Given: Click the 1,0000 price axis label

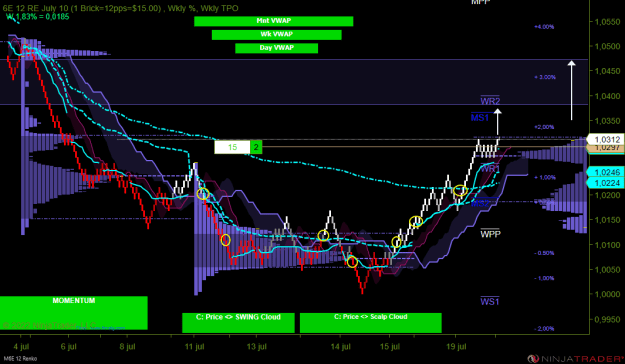Looking at the screenshot, I should pyautogui.click(x=607, y=294).
